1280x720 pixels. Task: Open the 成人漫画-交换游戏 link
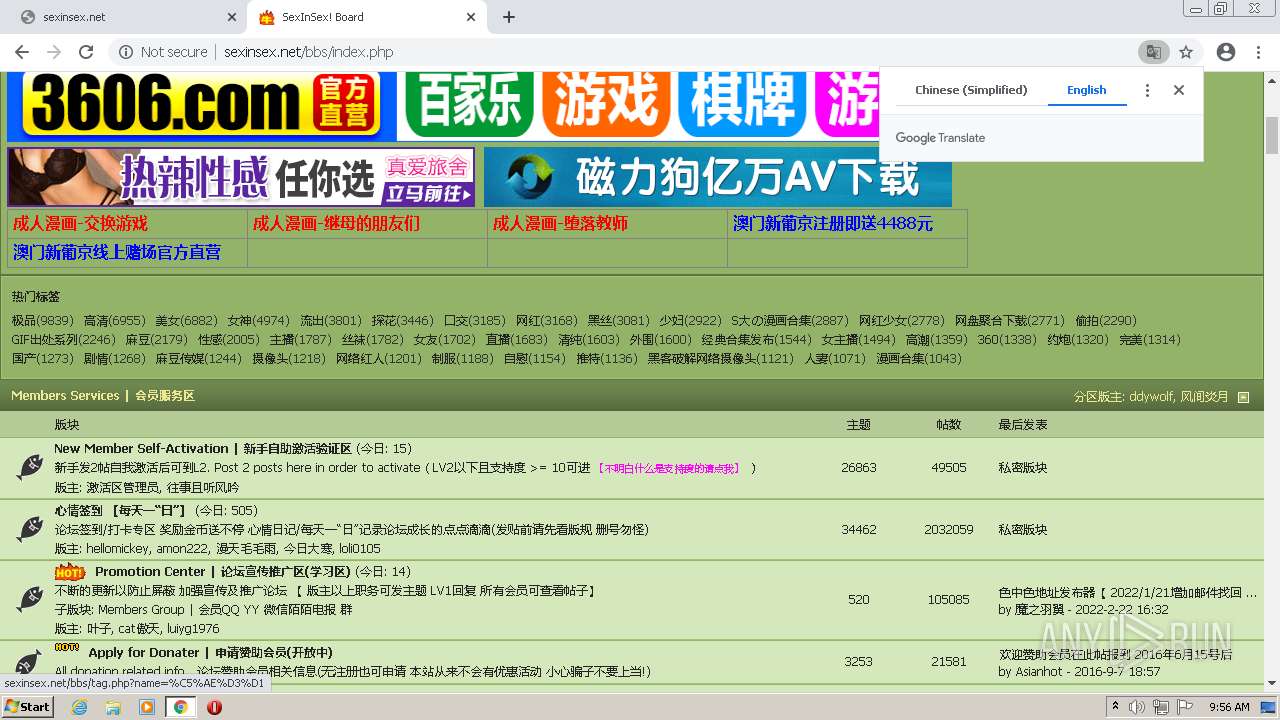(80, 224)
